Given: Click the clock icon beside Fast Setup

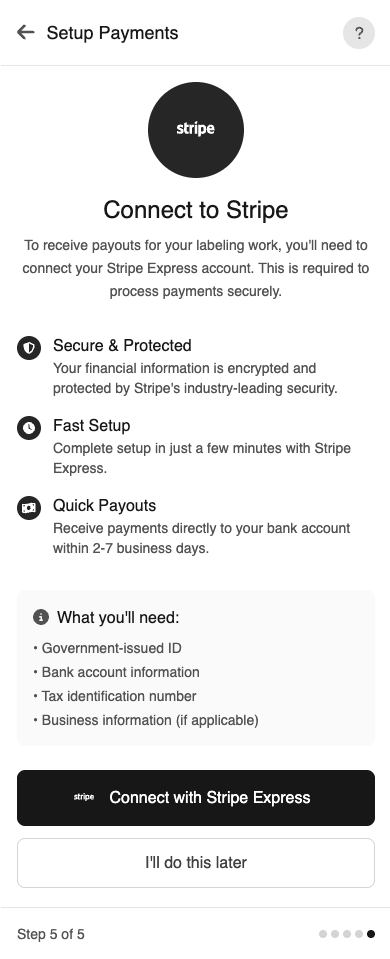Looking at the screenshot, I should pyautogui.click(x=29, y=428).
